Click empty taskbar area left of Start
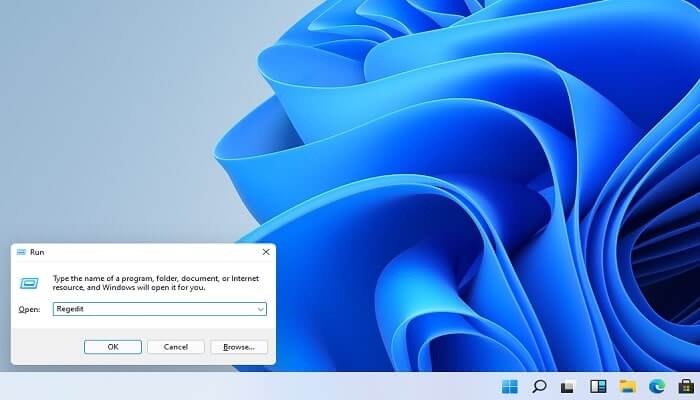The height and width of the screenshot is (400, 700). [250, 386]
